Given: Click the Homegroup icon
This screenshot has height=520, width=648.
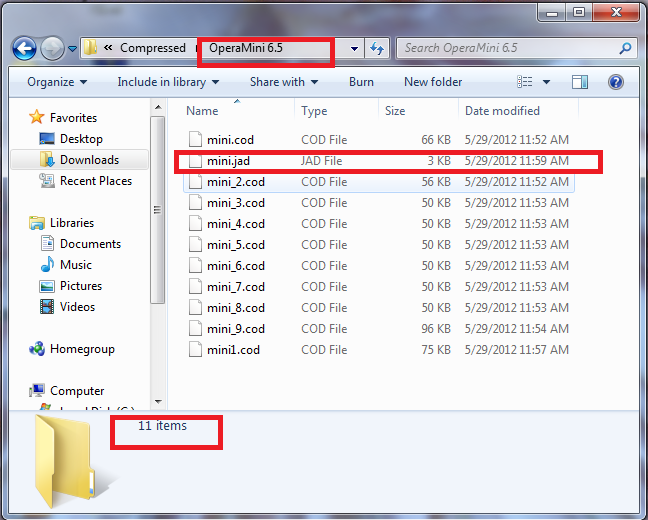Looking at the screenshot, I should (x=37, y=349).
